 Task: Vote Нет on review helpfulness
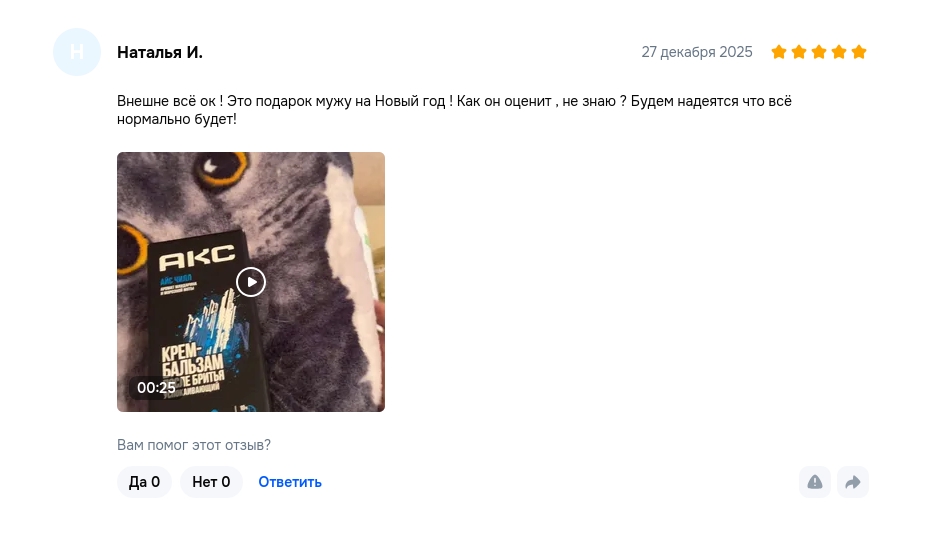211,482
